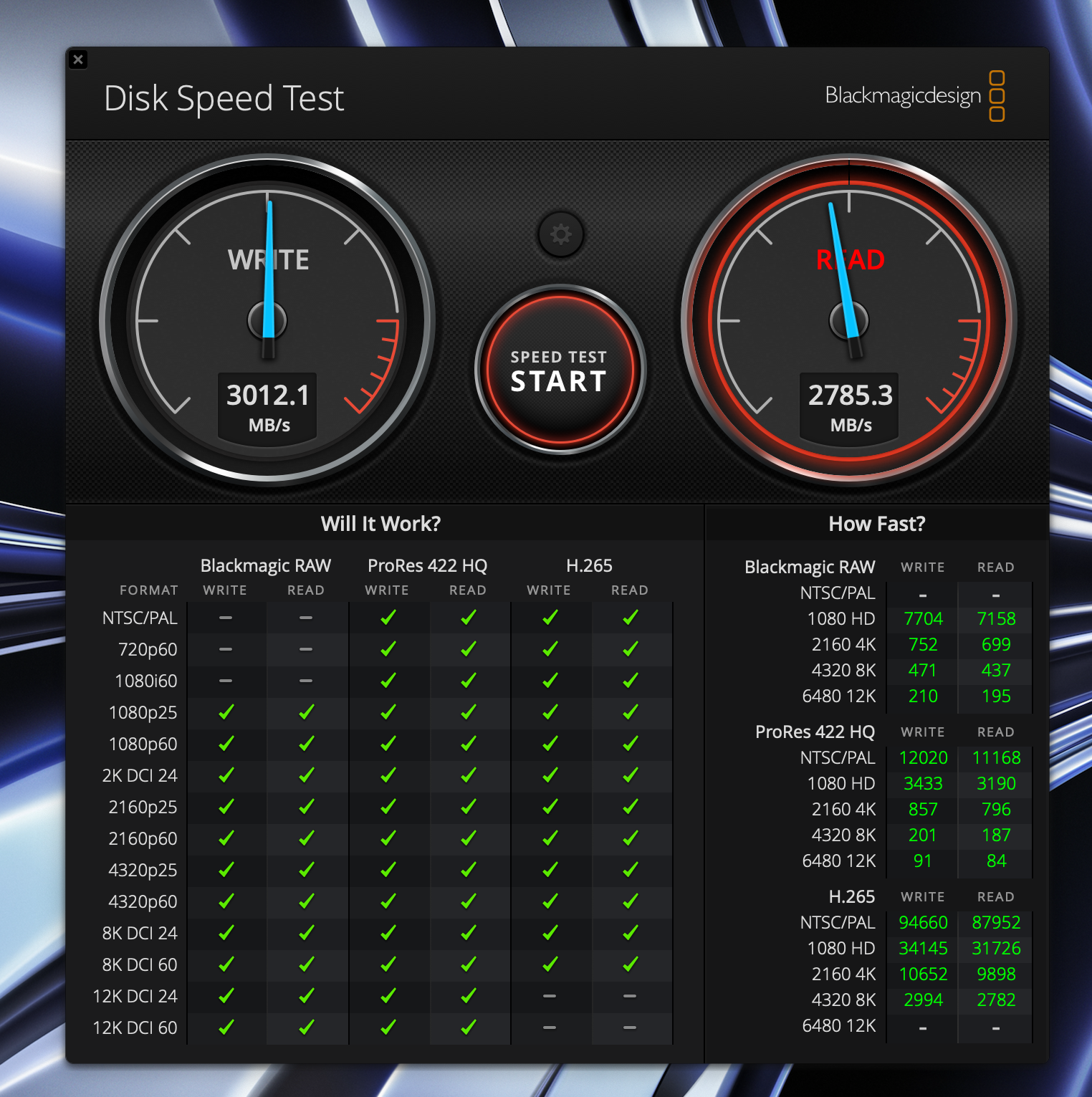Viewport: 1092px width, 1097px height.
Task: Click 12K DCI 60 Blackmagic RAW write checkmark
Action: tap(226, 1027)
